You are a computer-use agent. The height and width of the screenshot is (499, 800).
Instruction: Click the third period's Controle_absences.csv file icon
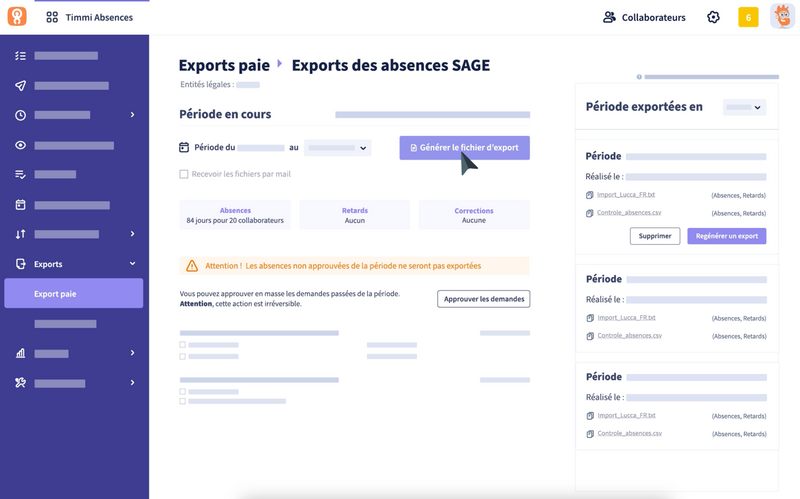590,434
